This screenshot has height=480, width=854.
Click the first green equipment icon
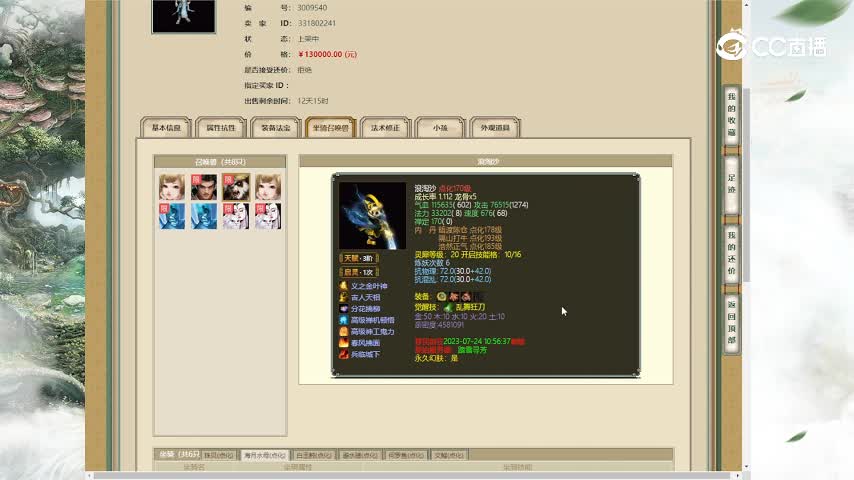442,296
